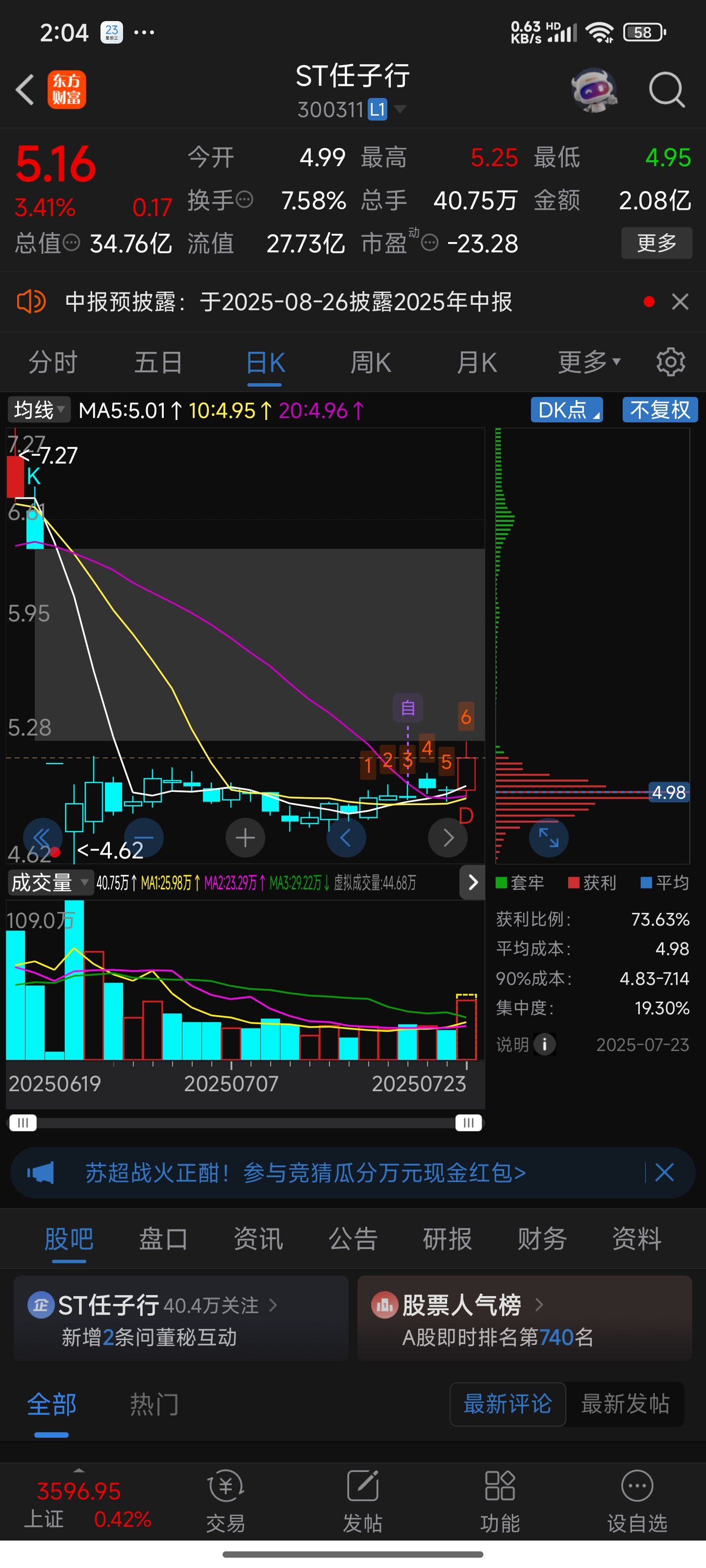Viewport: 706px width, 1568px height.
Task: Open the 财务 finance tab
Action: [x=542, y=1238]
